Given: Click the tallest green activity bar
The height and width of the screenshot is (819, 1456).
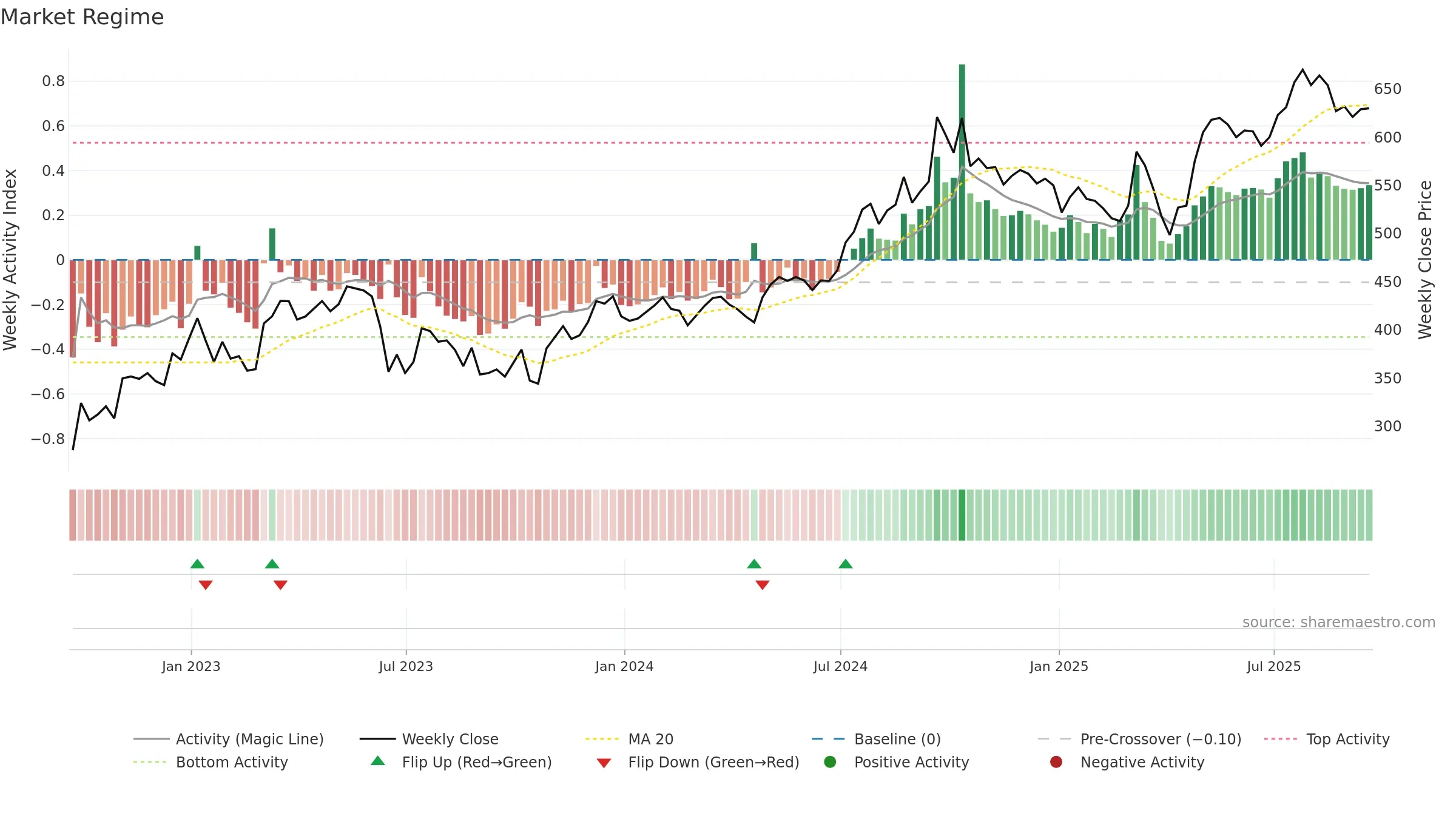Looking at the screenshot, I should click(962, 162).
